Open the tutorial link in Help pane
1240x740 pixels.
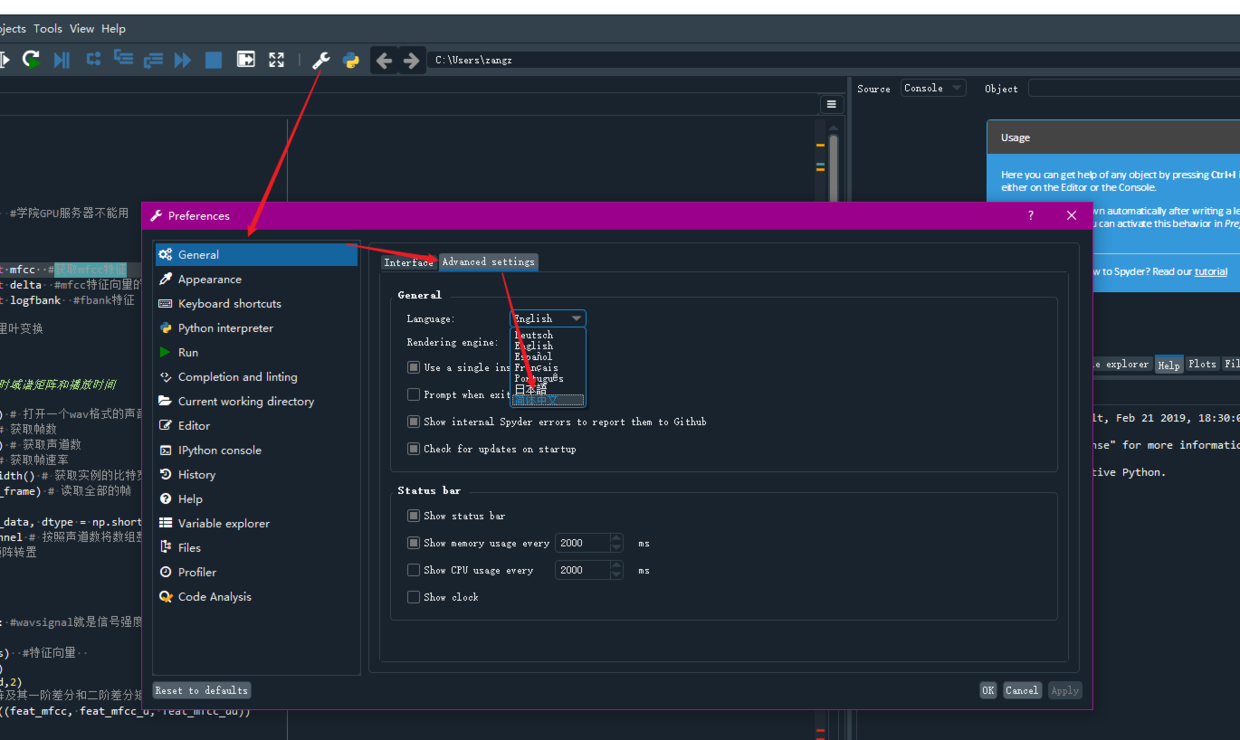click(x=1211, y=271)
